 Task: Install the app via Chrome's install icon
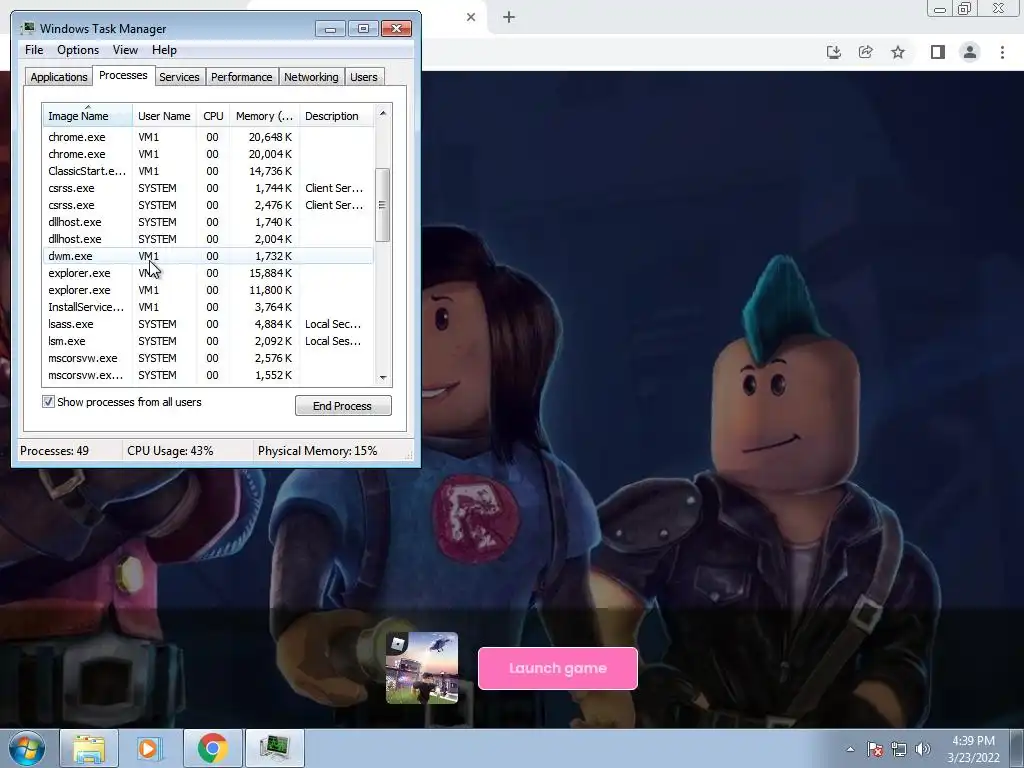(833, 52)
